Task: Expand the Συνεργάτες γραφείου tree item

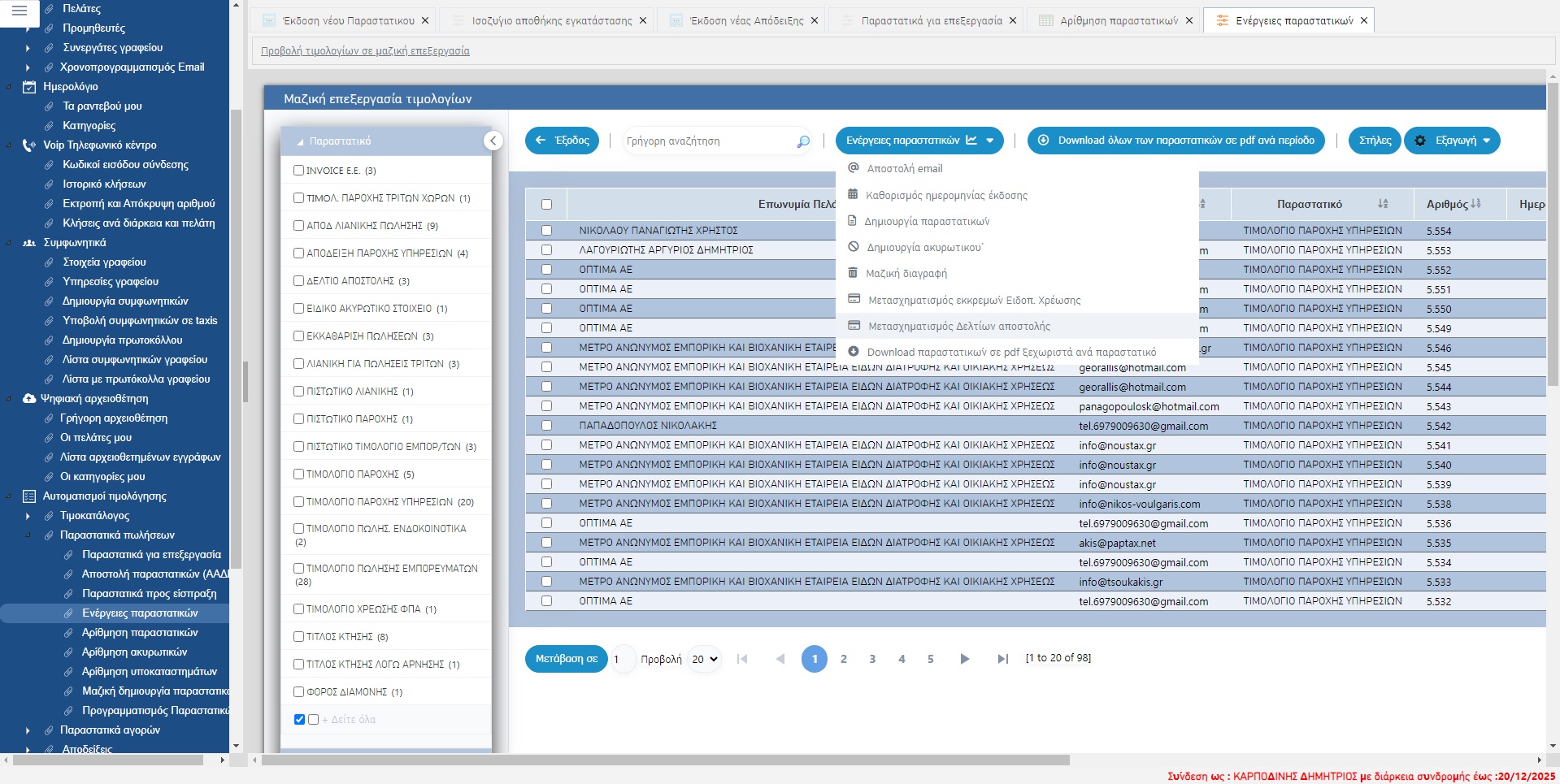Action: coord(28,48)
